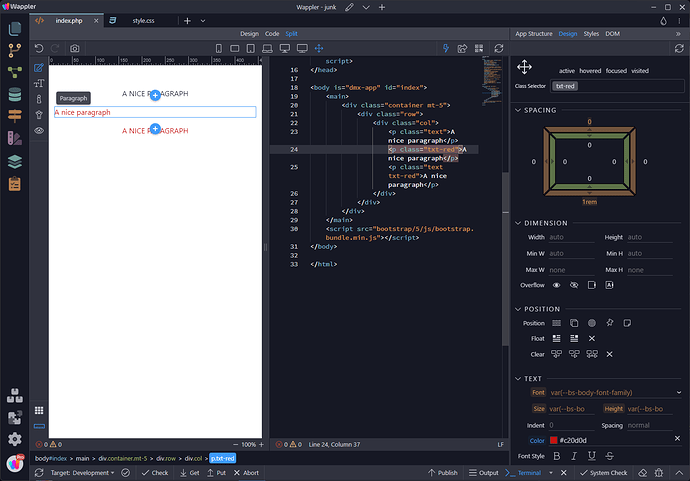Click the Class Selector input field
Screen dimensions: 690x481
click(x=617, y=86)
